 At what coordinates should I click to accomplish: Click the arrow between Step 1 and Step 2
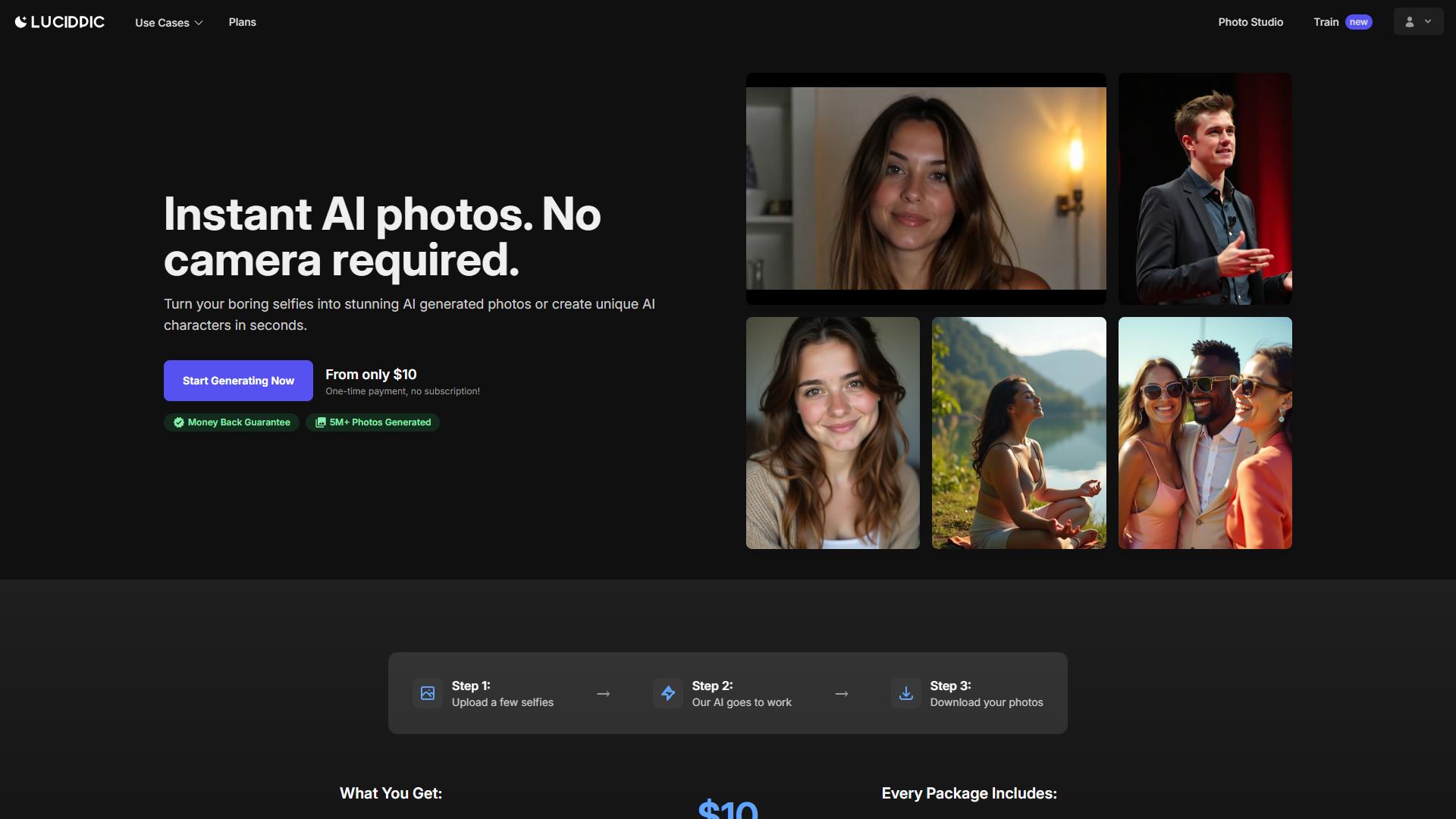[x=604, y=694]
